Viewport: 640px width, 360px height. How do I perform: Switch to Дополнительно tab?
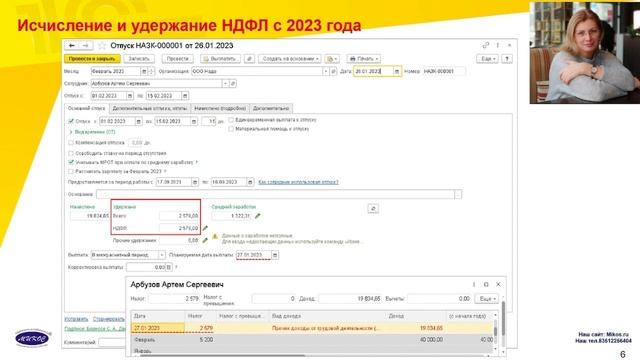click(x=271, y=109)
